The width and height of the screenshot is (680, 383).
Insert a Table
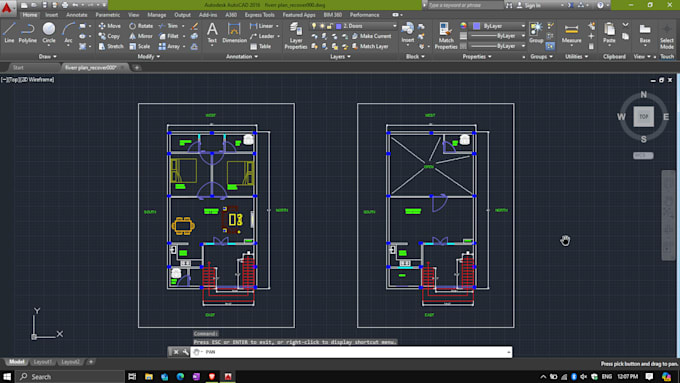[x=261, y=46]
